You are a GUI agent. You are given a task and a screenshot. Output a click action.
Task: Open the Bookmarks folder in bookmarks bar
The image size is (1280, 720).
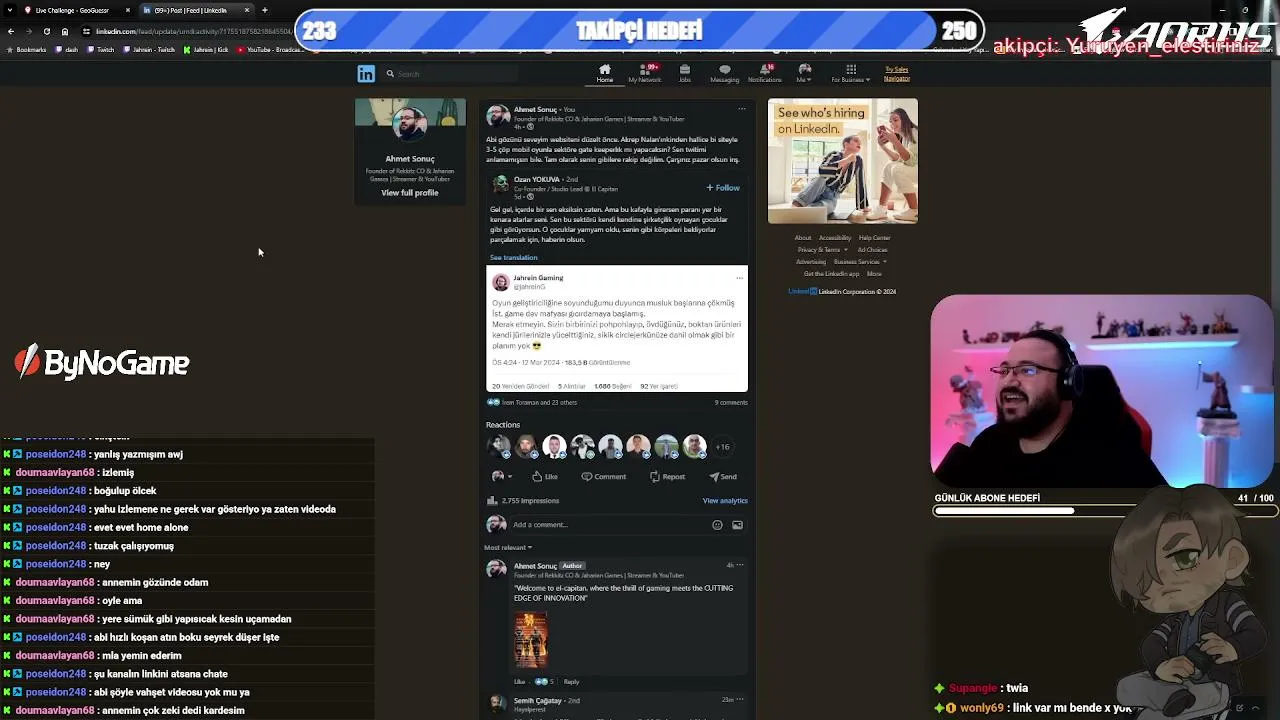(x=27, y=49)
